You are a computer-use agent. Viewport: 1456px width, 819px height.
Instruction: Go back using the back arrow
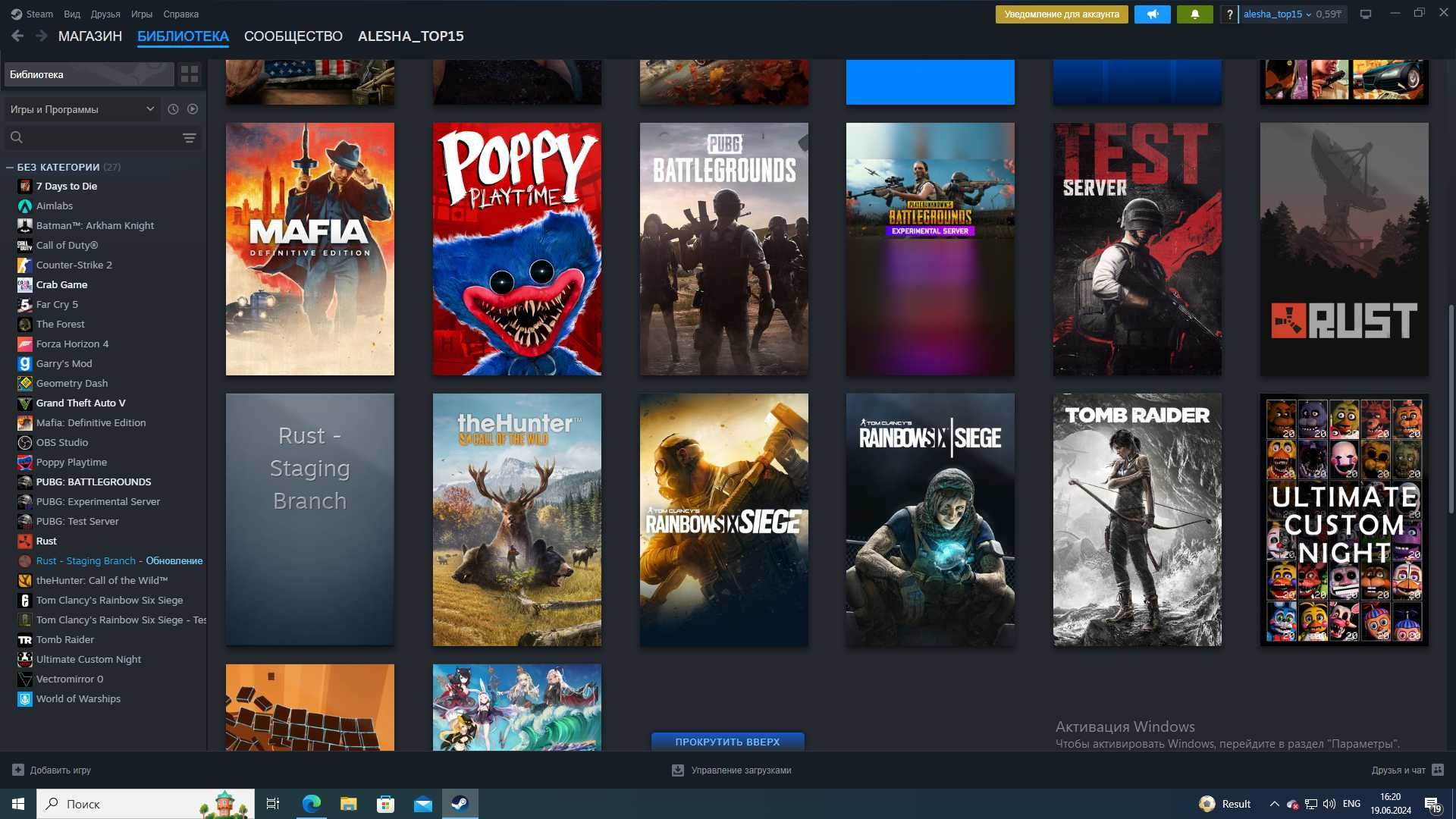tap(17, 36)
